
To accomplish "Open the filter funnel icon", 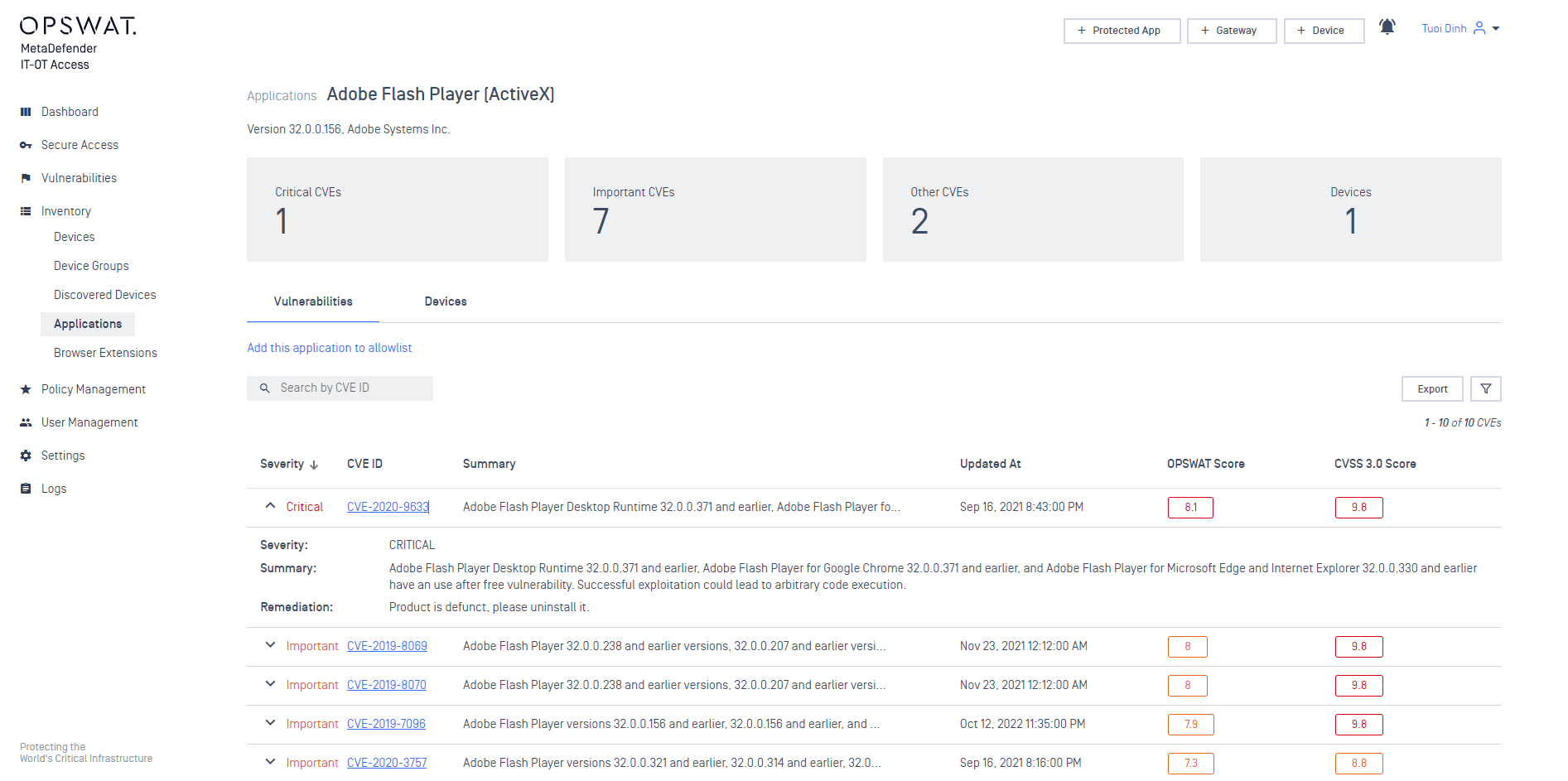I will [1486, 388].
